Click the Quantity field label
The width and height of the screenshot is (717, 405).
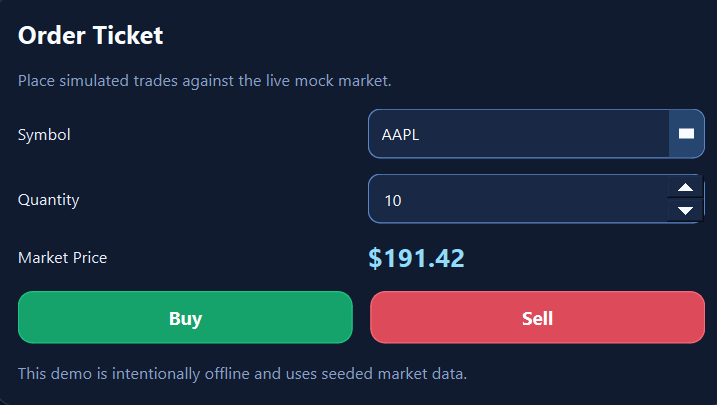pyautogui.click(x=48, y=199)
